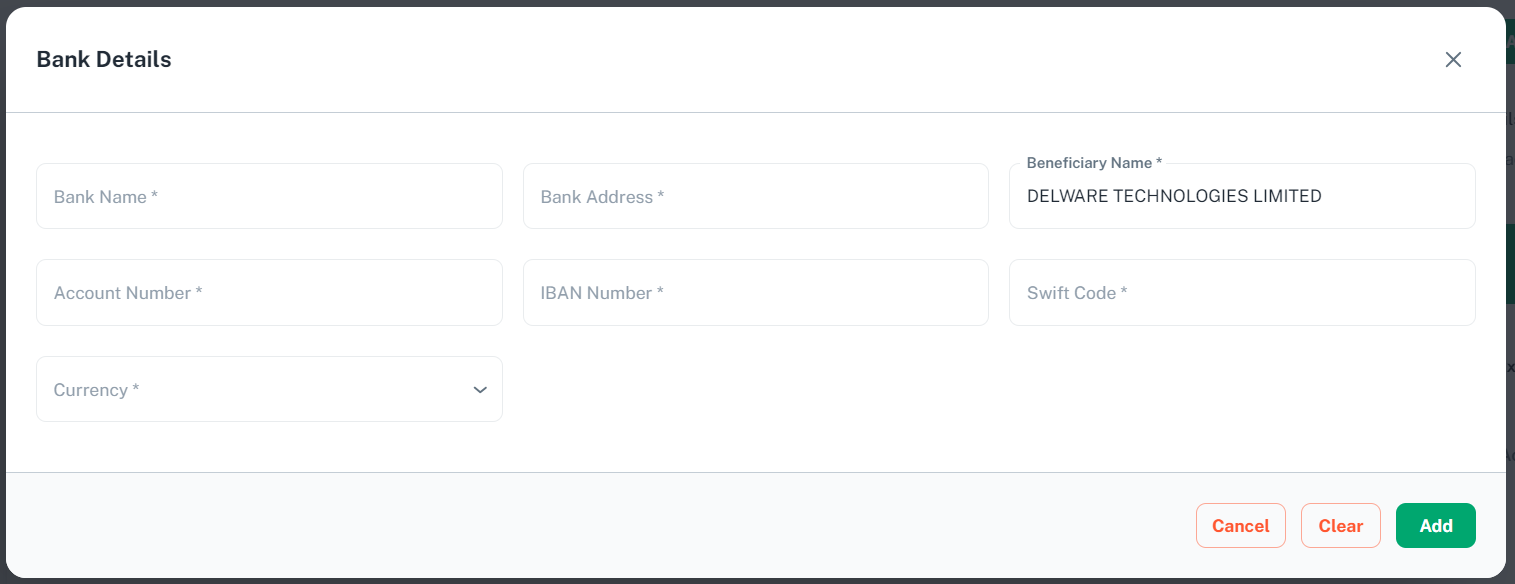The width and height of the screenshot is (1515, 584).
Task: Click the asterisk next to Swift Code
Action: (x=1124, y=292)
